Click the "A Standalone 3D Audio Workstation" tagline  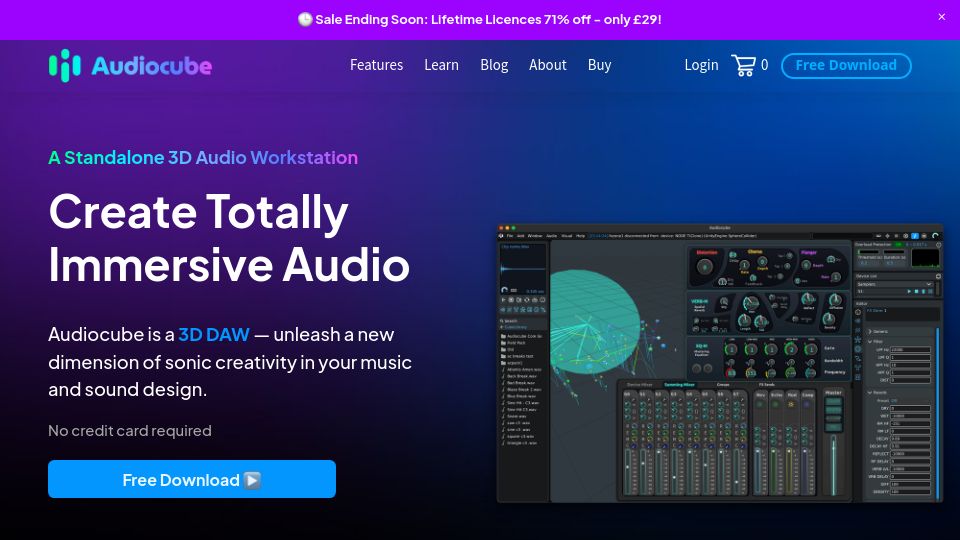[203, 157]
